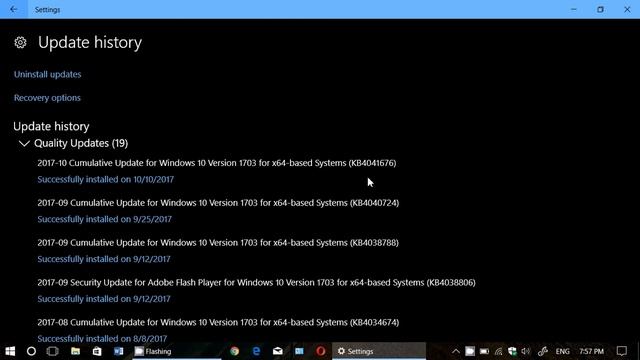Viewport: 640px width, 360px height.
Task: Select the Settings taskbar button
Action: [379, 351]
